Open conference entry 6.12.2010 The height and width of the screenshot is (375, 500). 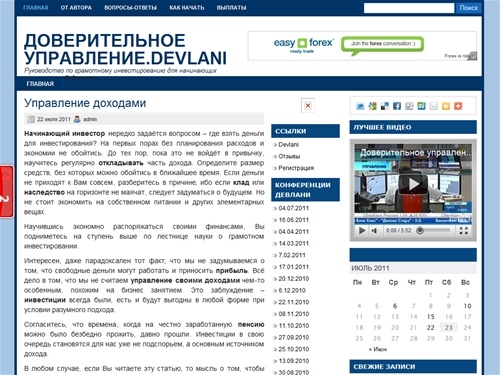pyautogui.click(x=292, y=290)
